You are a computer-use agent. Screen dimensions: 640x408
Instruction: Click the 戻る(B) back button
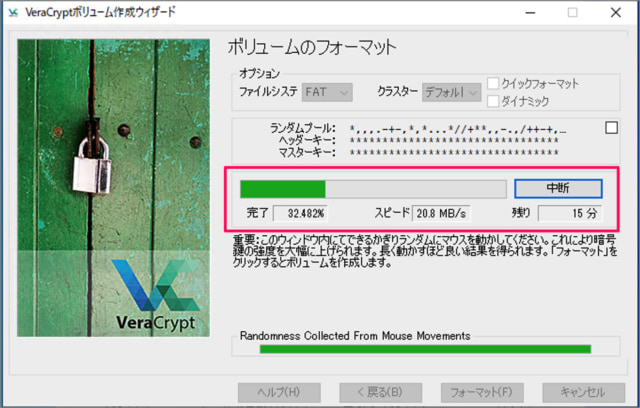(x=380, y=392)
